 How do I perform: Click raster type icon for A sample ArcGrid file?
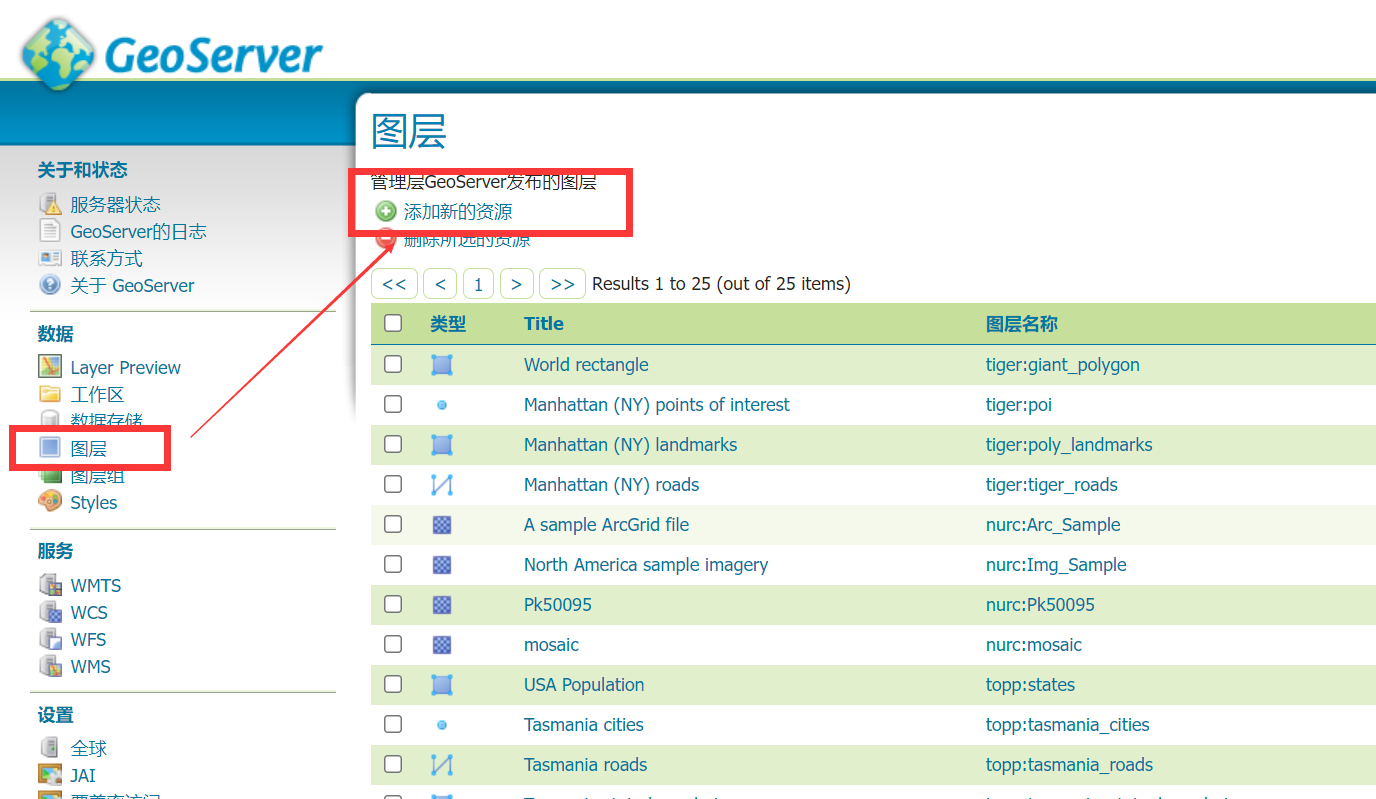pos(442,525)
